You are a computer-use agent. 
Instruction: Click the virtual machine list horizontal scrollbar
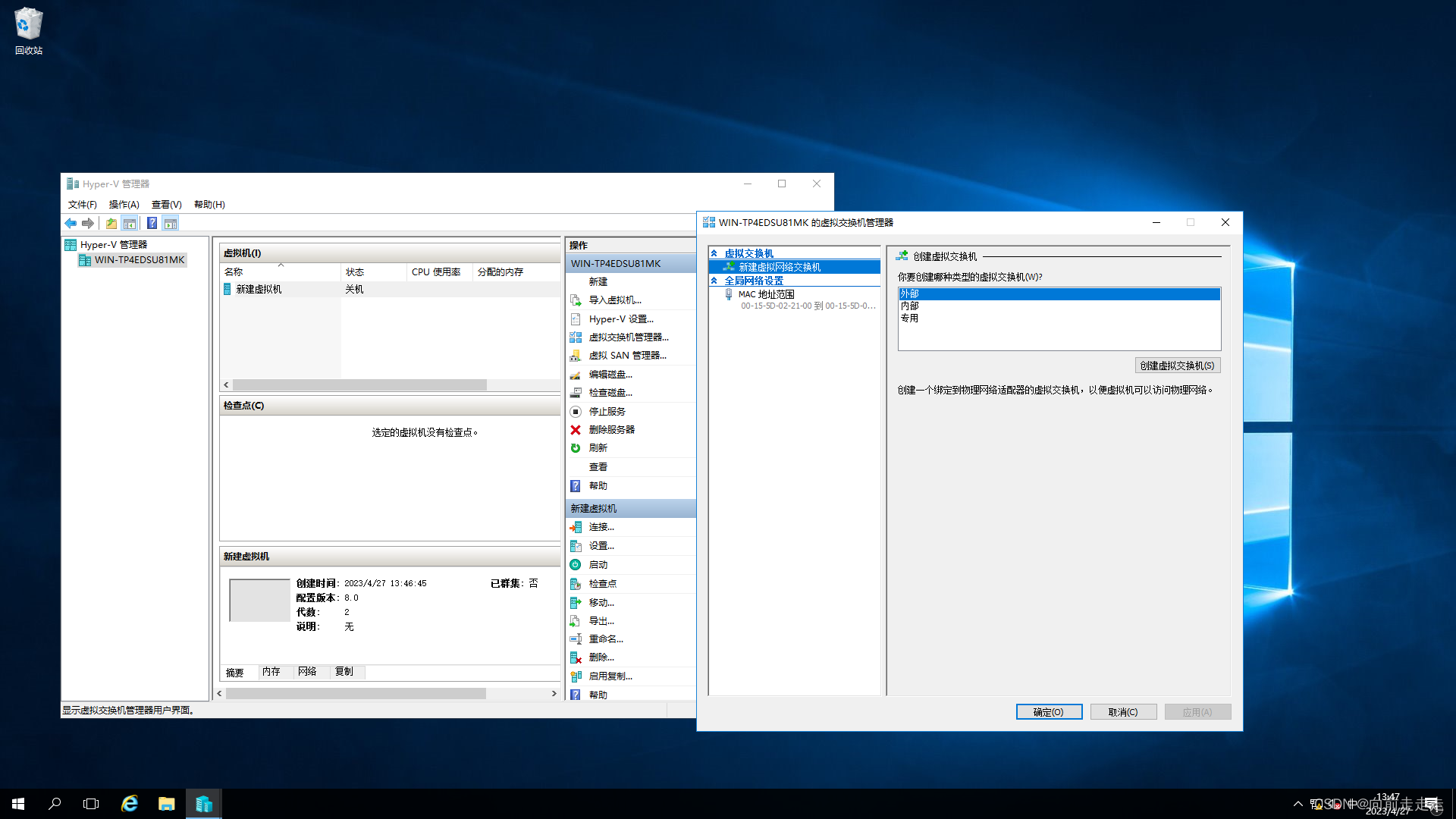359,385
